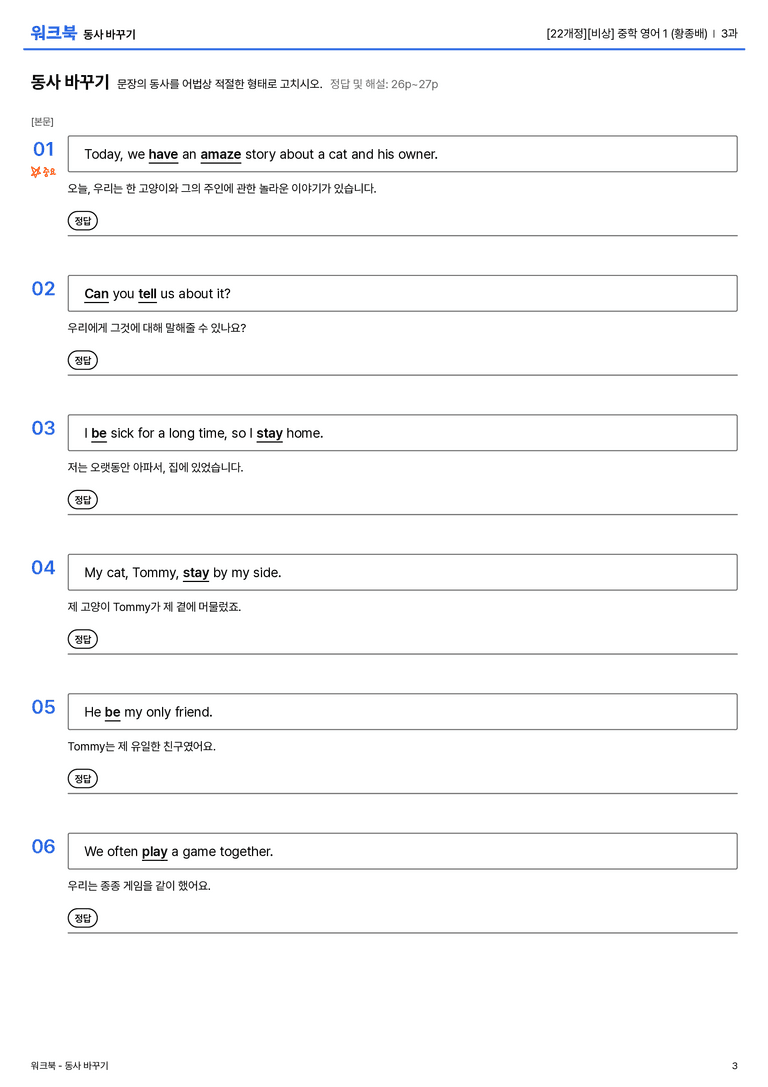This screenshot has width=768, height=1087.
Task: Click the underlined word 'tell'
Action: [x=147, y=294]
